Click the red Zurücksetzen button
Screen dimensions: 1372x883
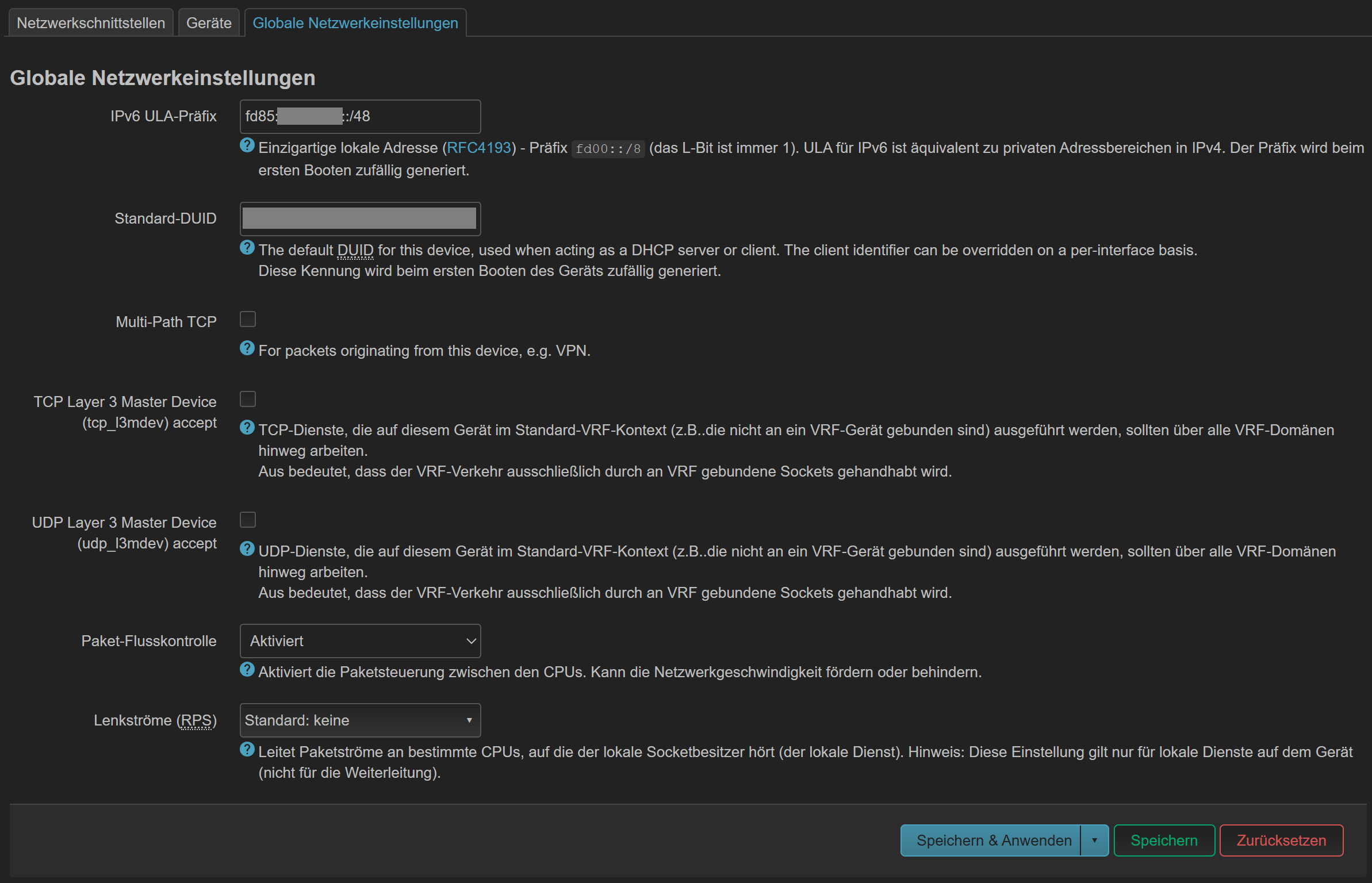pyautogui.click(x=1281, y=840)
